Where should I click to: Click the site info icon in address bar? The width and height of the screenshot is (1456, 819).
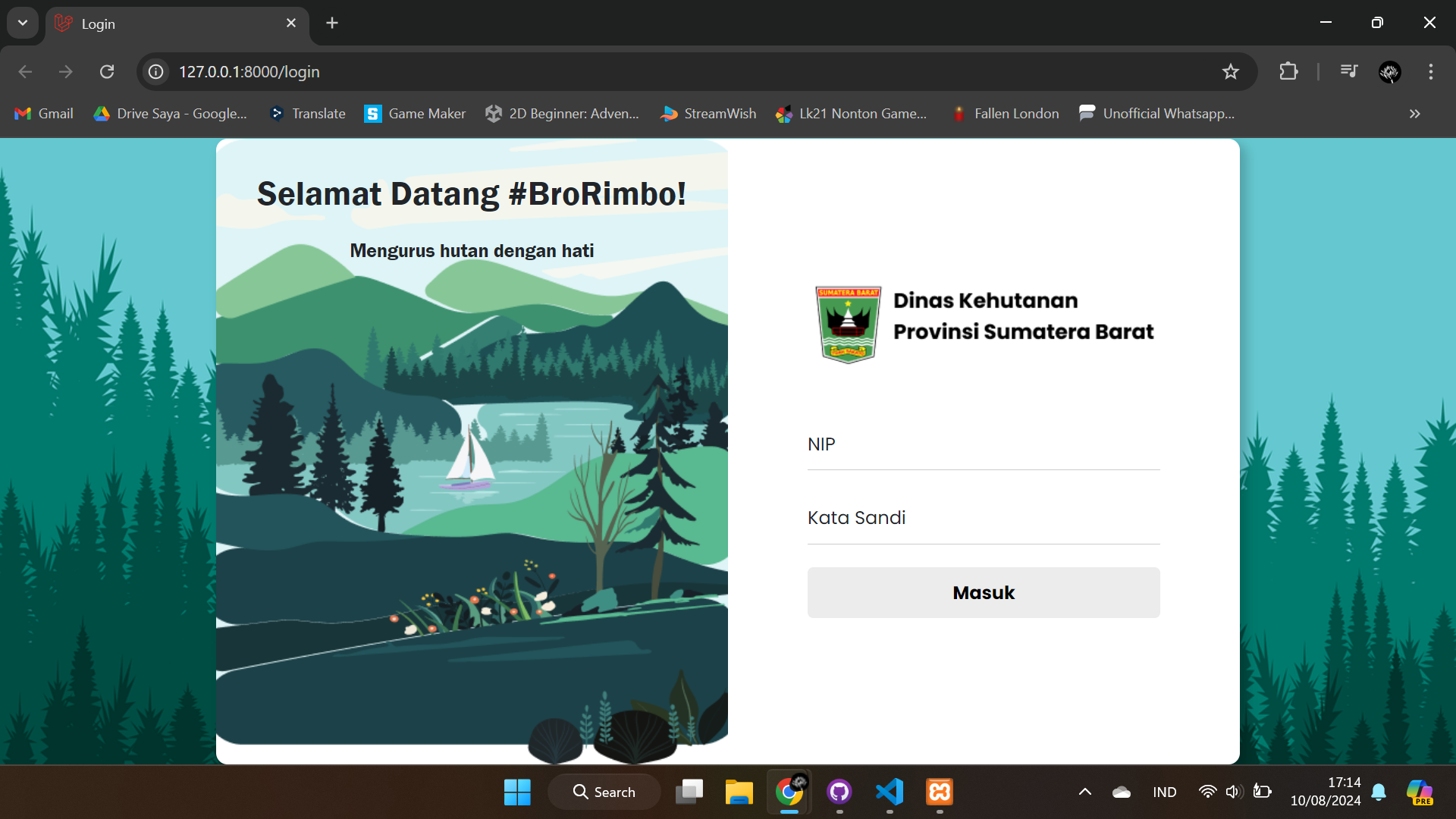click(155, 71)
